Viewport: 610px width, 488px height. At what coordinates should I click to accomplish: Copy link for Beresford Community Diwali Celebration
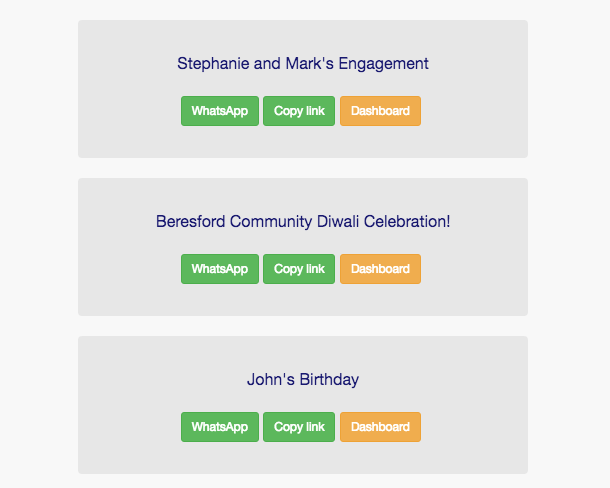point(299,269)
